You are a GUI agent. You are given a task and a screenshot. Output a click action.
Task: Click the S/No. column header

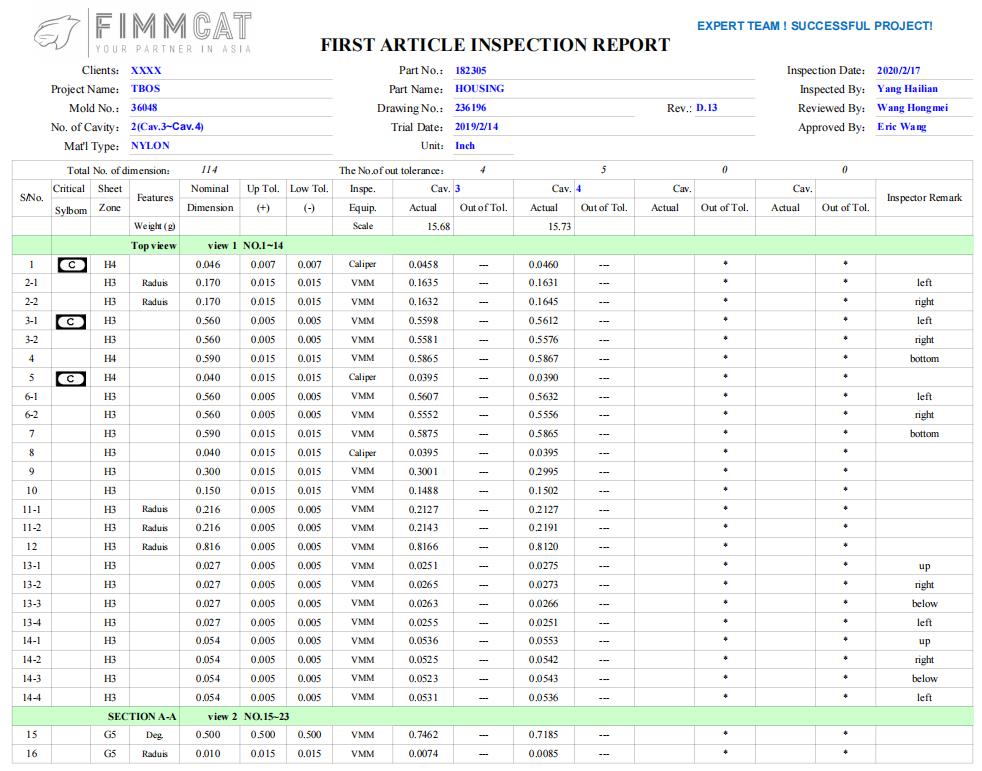point(31,197)
